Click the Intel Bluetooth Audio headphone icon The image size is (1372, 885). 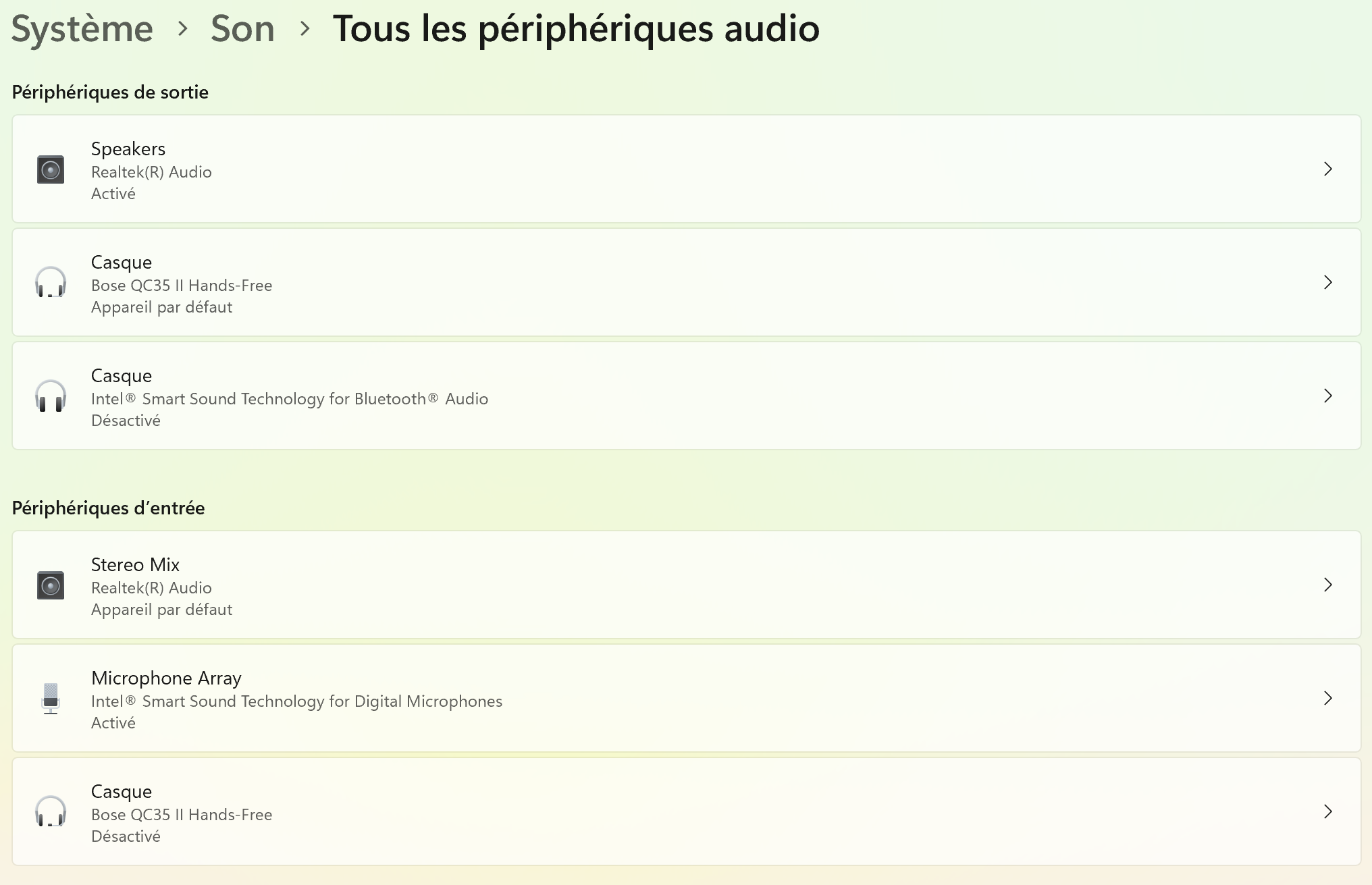pos(51,396)
